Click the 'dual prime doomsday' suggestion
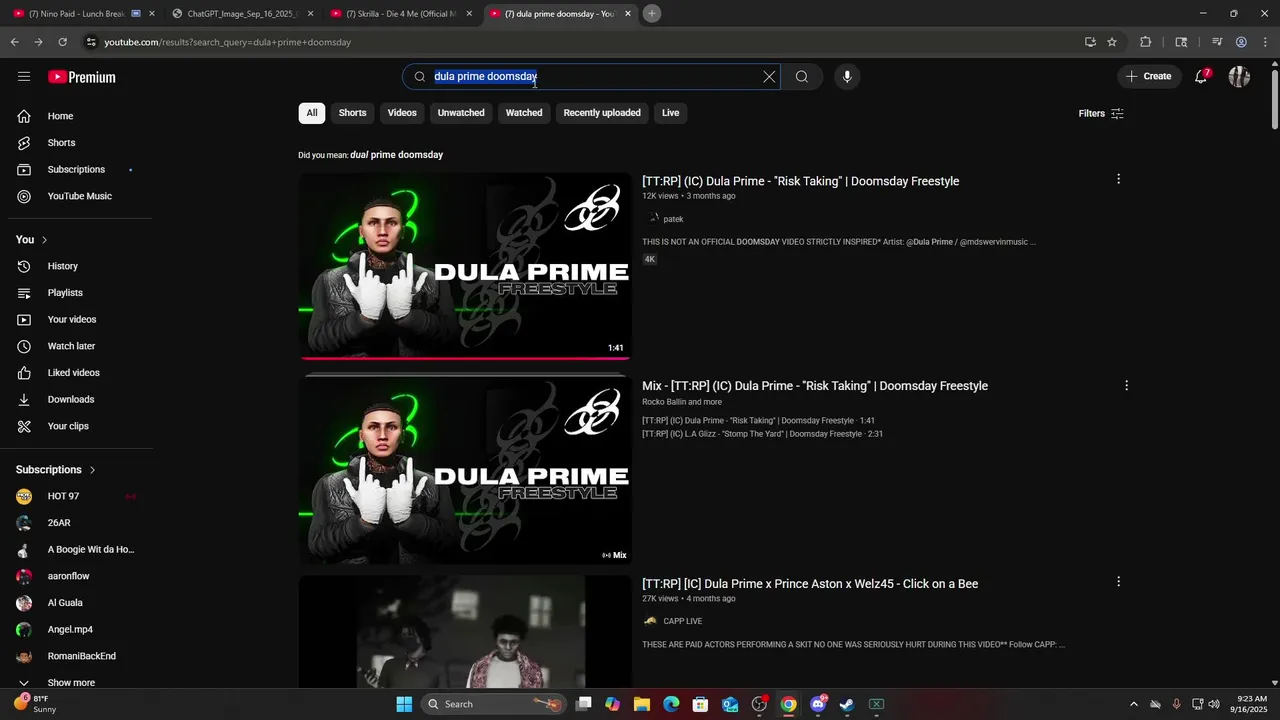 (x=396, y=155)
